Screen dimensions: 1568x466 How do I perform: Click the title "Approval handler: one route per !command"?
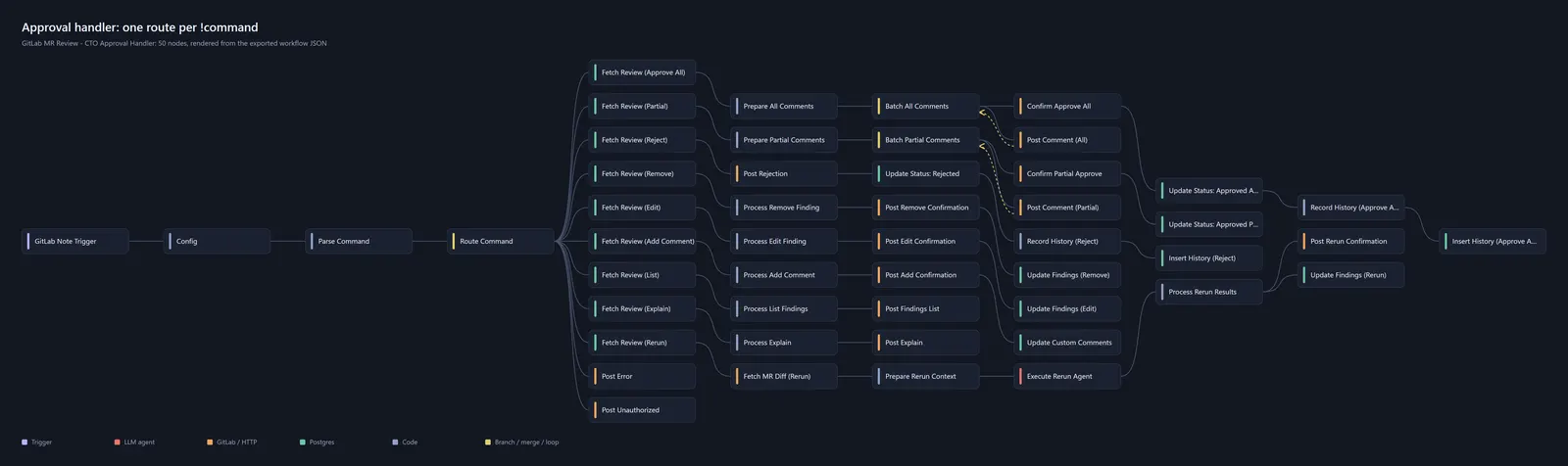coord(140,27)
